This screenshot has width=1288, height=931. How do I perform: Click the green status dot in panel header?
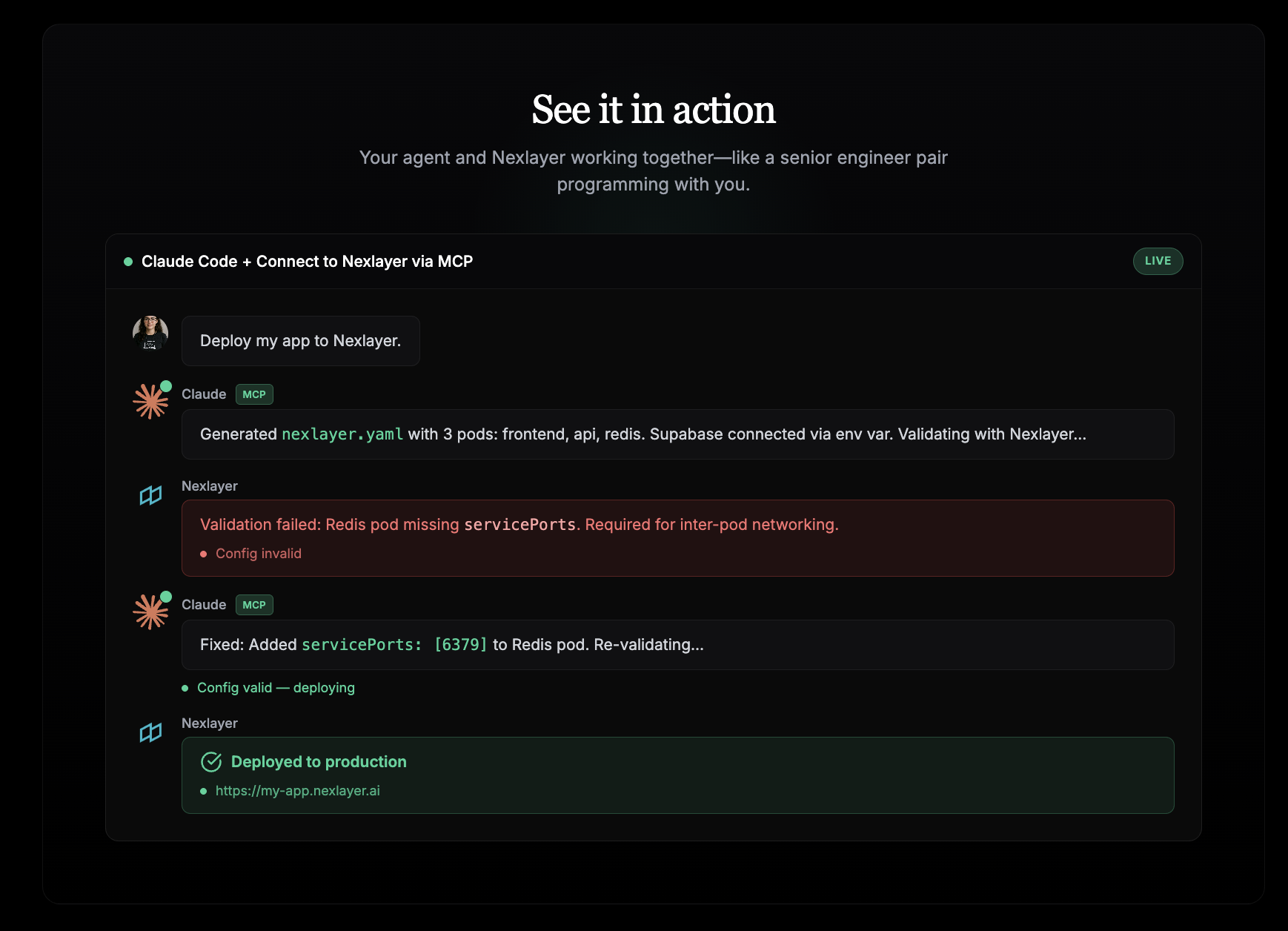pos(128,262)
